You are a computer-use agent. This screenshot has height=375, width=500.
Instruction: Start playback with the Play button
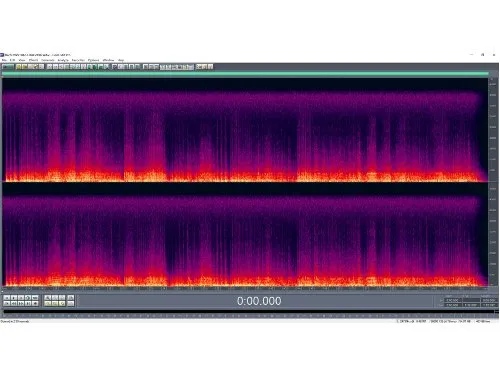pyautogui.click(x=14, y=298)
